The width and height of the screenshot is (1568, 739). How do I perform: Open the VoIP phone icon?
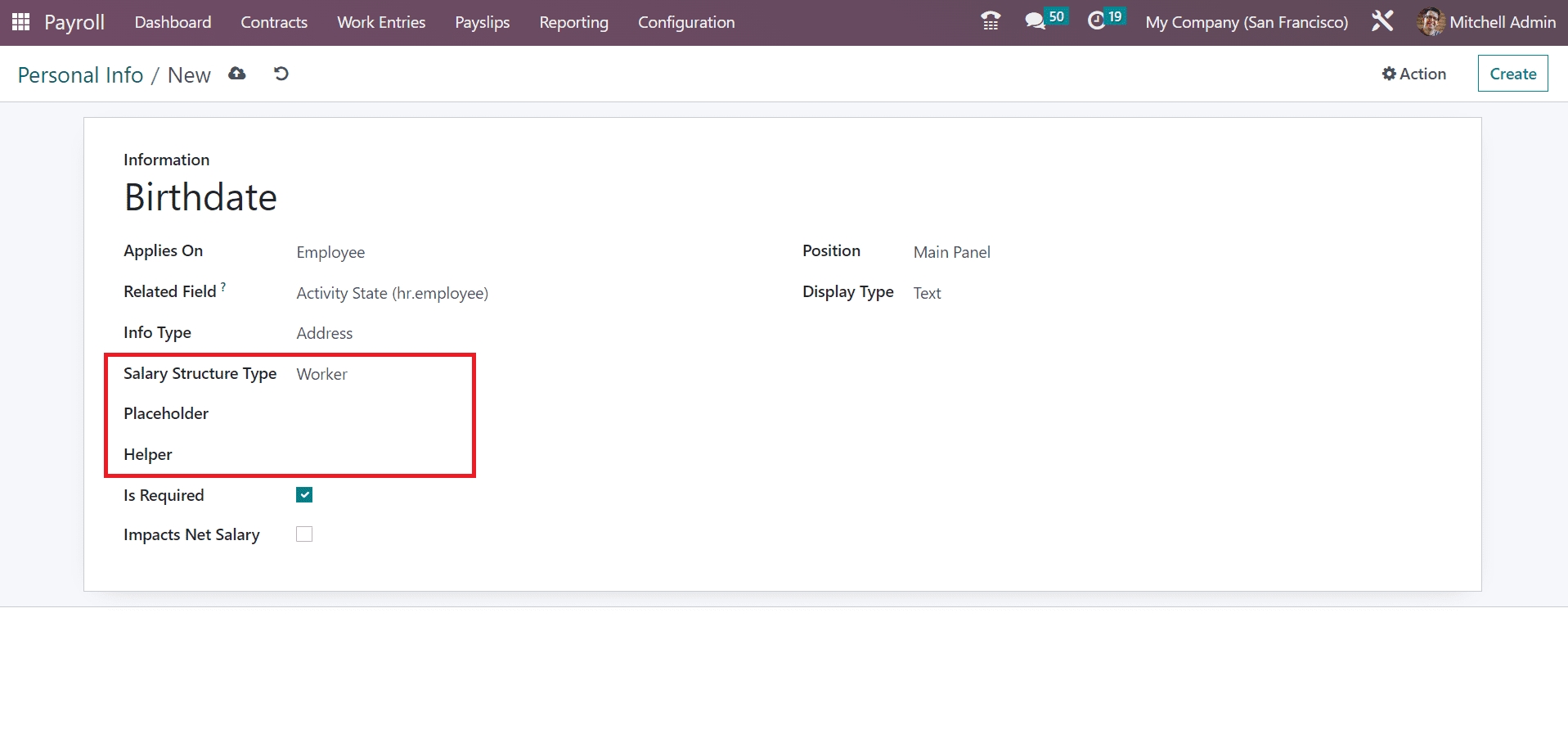pyautogui.click(x=991, y=21)
